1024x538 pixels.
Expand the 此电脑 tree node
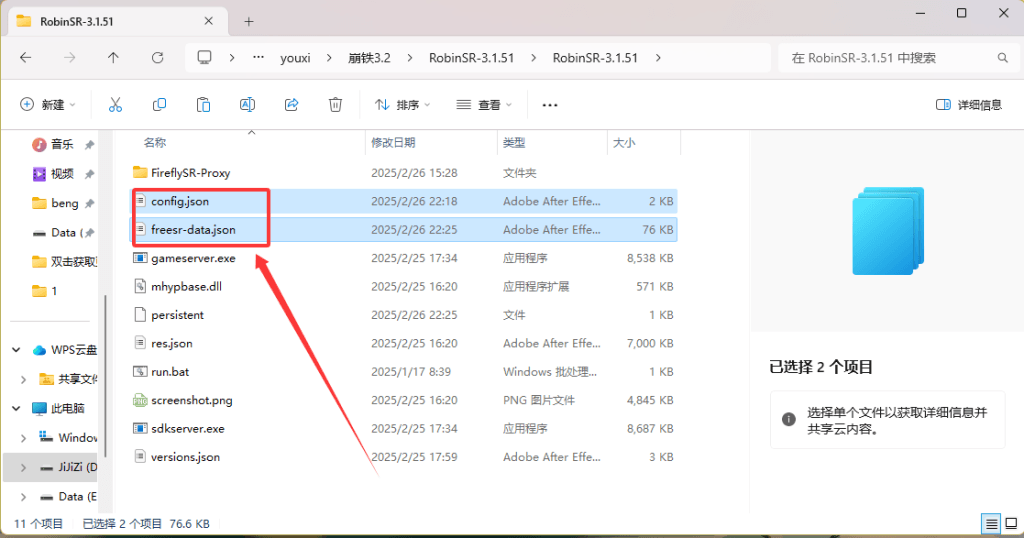(x=17, y=408)
